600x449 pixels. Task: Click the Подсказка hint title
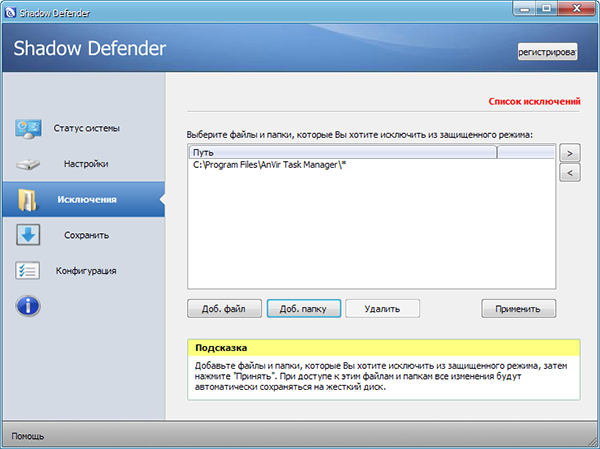click(221, 348)
